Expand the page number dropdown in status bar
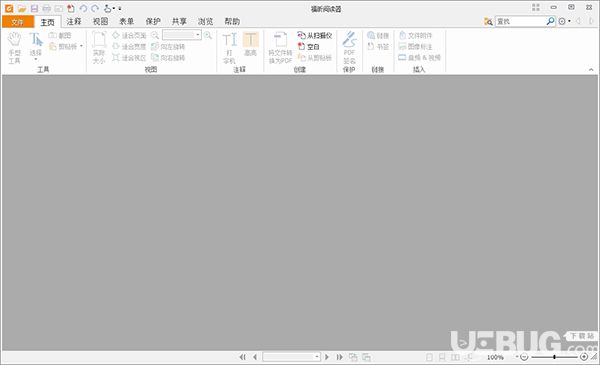This screenshot has height=365, width=600. click(317, 357)
